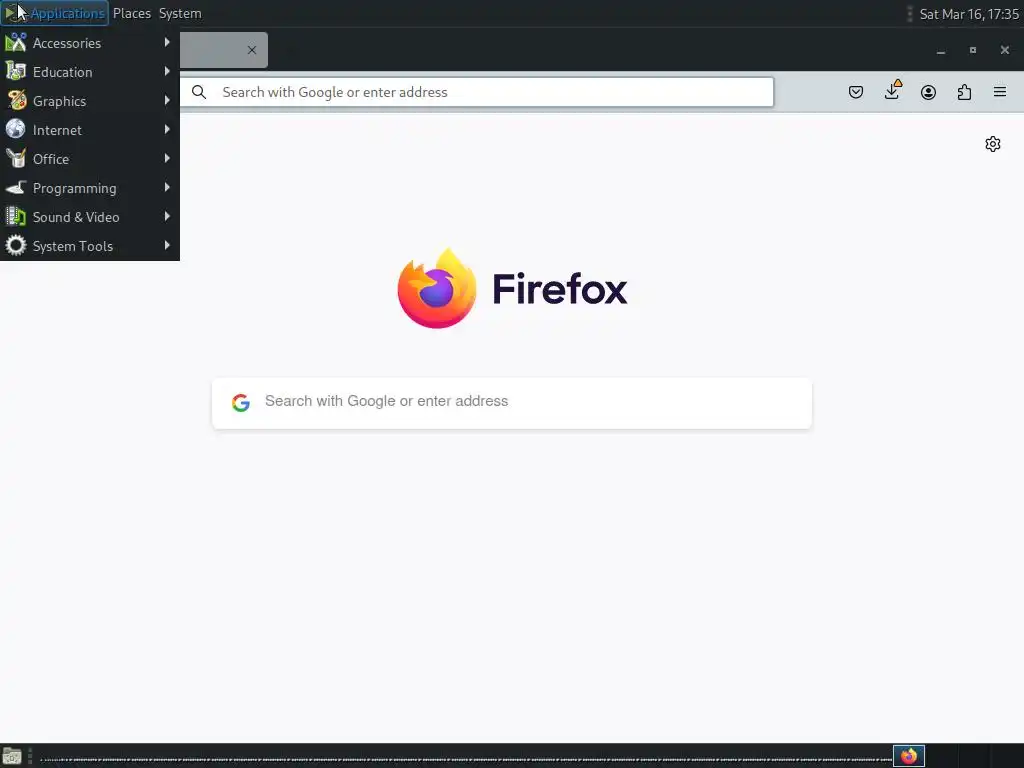The height and width of the screenshot is (768, 1024).
Task: Expand arrow next to Accessories
Action: tap(167, 42)
